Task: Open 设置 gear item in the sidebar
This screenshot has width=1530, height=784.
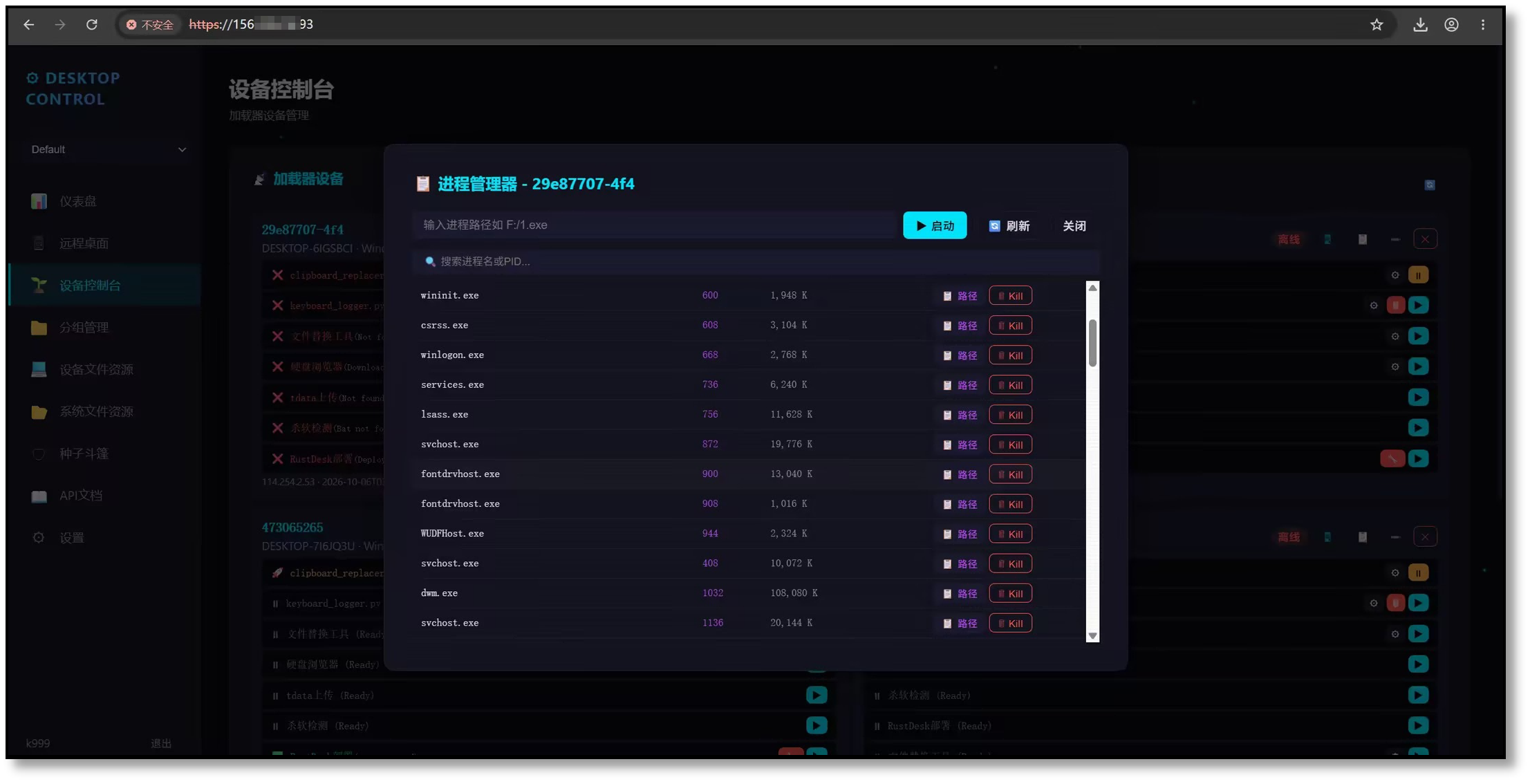Action: pos(104,538)
